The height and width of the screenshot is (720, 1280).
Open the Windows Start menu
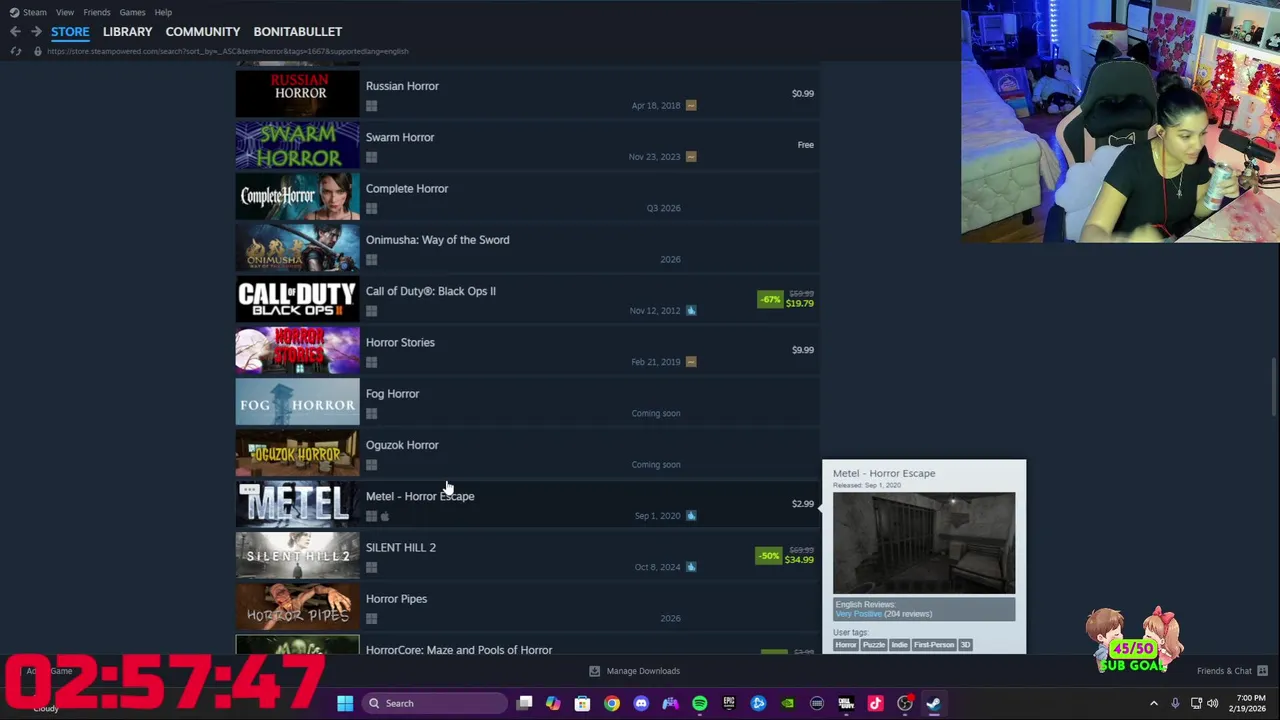(x=345, y=703)
